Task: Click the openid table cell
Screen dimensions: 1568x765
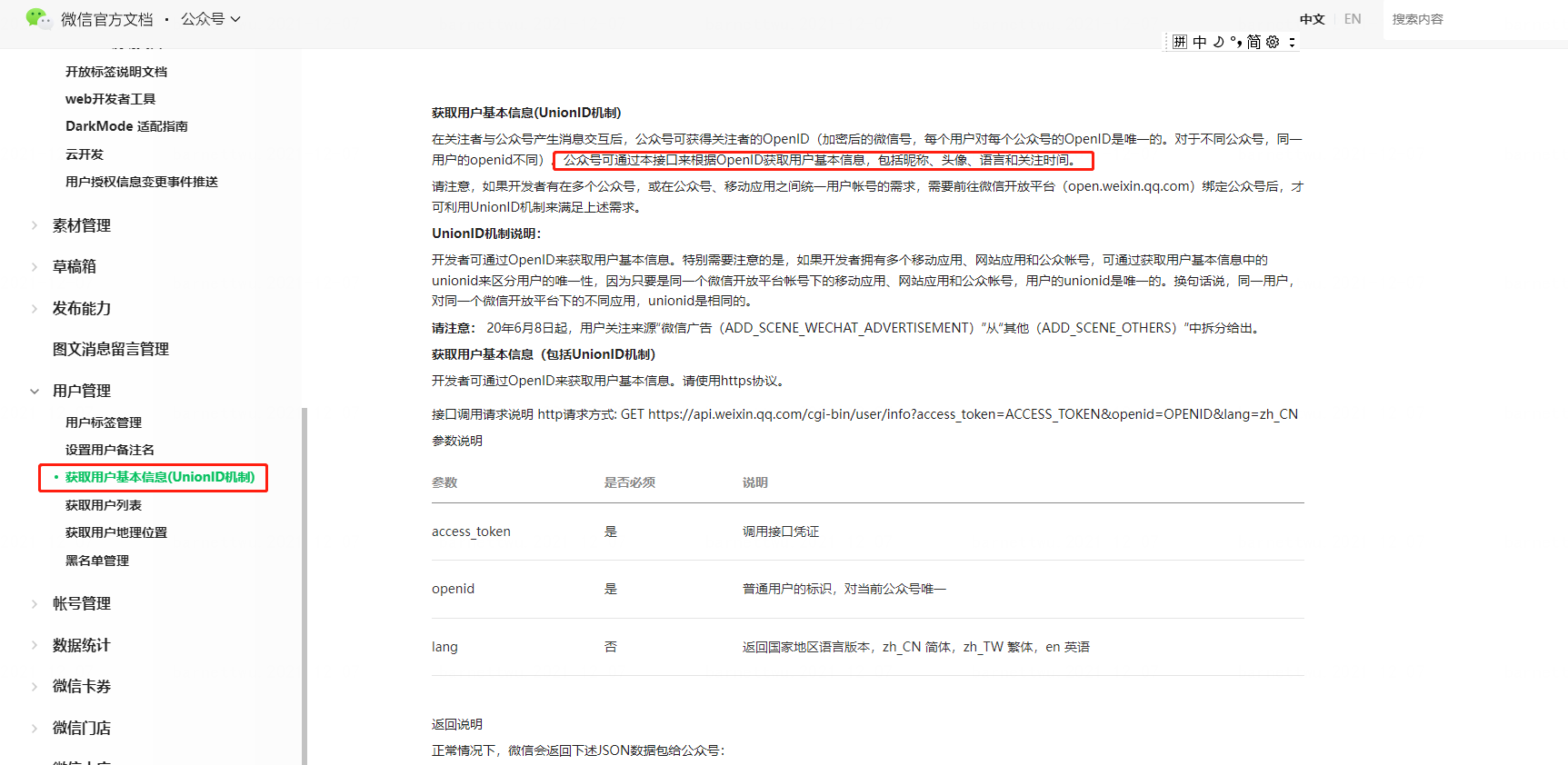Action: click(x=453, y=589)
